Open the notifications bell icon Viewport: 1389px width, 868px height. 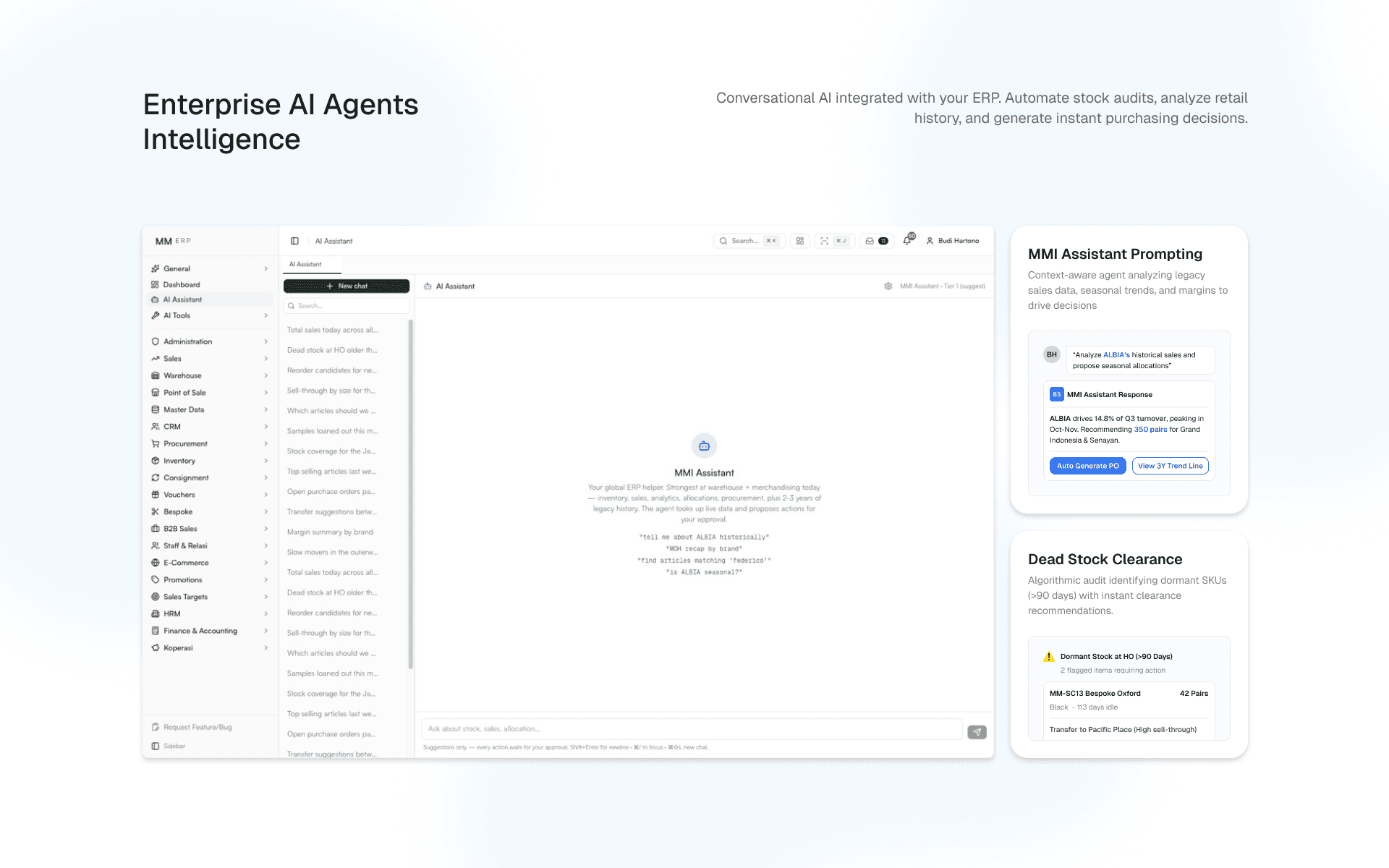pyautogui.click(x=907, y=241)
